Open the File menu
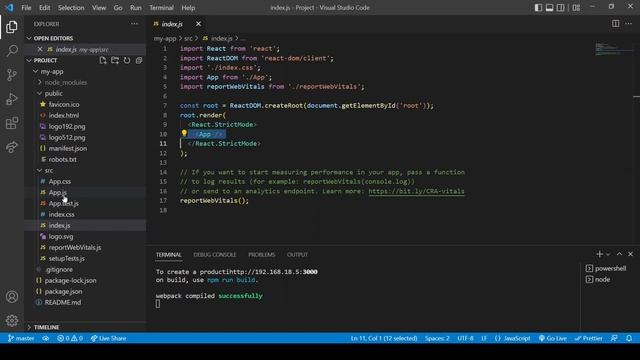The image size is (640, 360). (x=26, y=8)
